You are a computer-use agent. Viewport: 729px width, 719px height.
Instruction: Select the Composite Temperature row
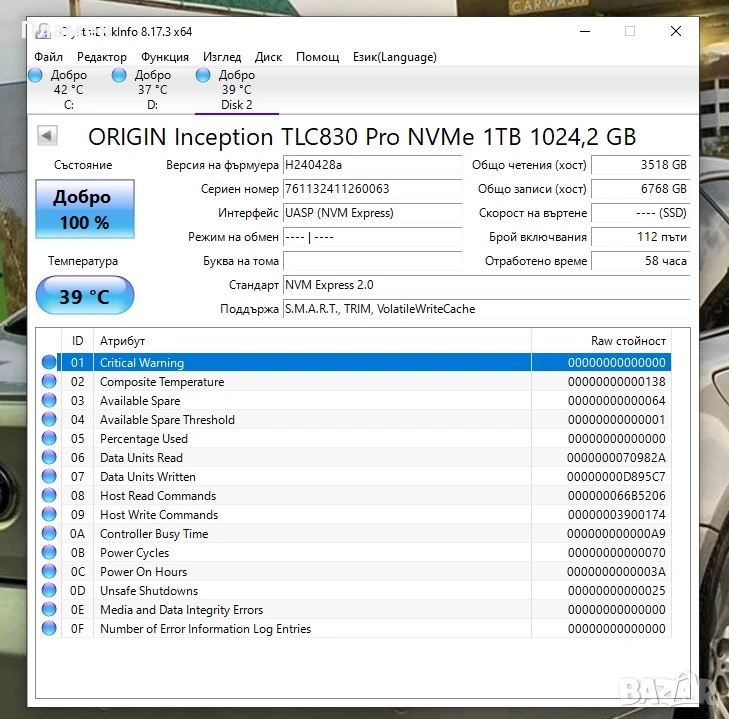356,382
